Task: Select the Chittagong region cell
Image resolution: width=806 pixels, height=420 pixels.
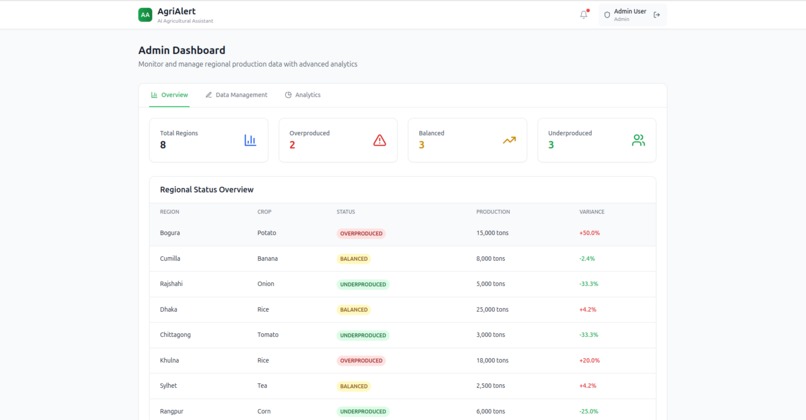Action: point(175,335)
